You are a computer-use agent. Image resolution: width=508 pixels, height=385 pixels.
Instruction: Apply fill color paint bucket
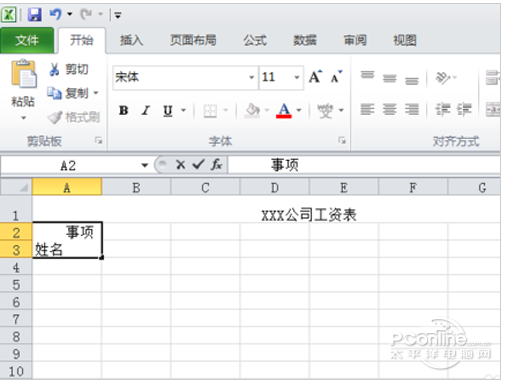click(x=252, y=110)
